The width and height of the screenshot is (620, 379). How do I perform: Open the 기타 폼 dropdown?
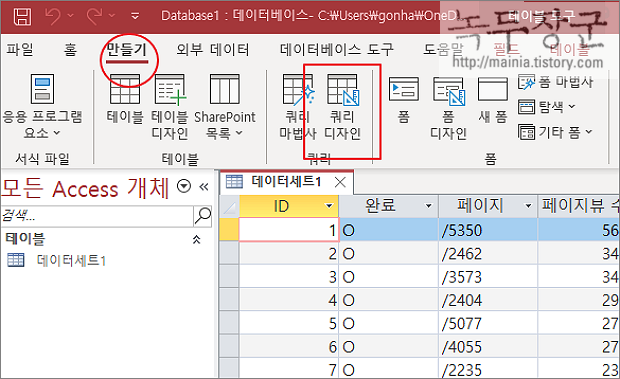pos(556,132)
